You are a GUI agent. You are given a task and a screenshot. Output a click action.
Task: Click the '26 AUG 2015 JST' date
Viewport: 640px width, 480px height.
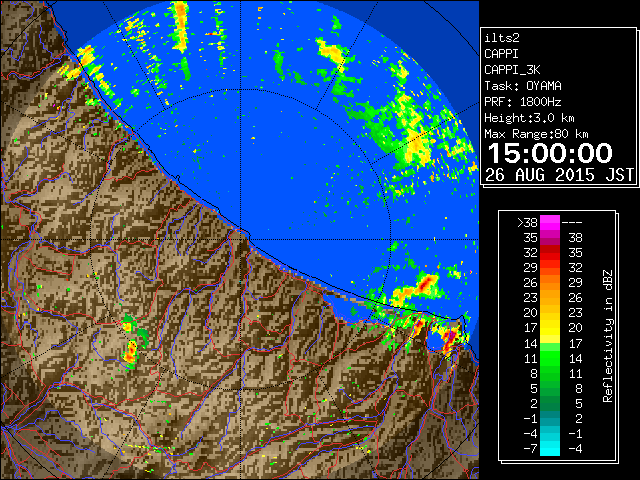pyautogui.click(x=559, y=175)
